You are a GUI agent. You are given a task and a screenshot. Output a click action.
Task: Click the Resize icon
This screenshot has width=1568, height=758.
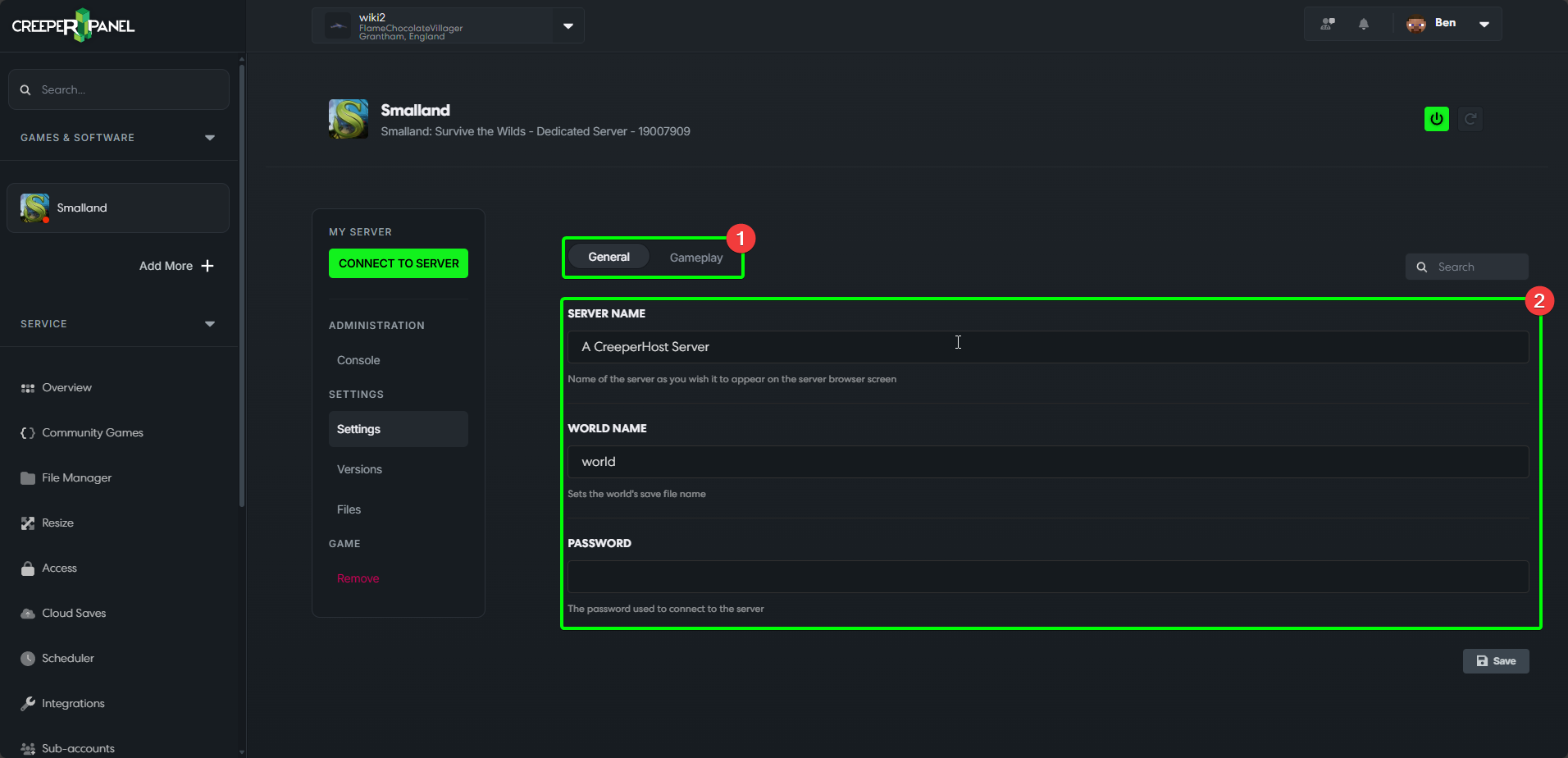point(28,523)
